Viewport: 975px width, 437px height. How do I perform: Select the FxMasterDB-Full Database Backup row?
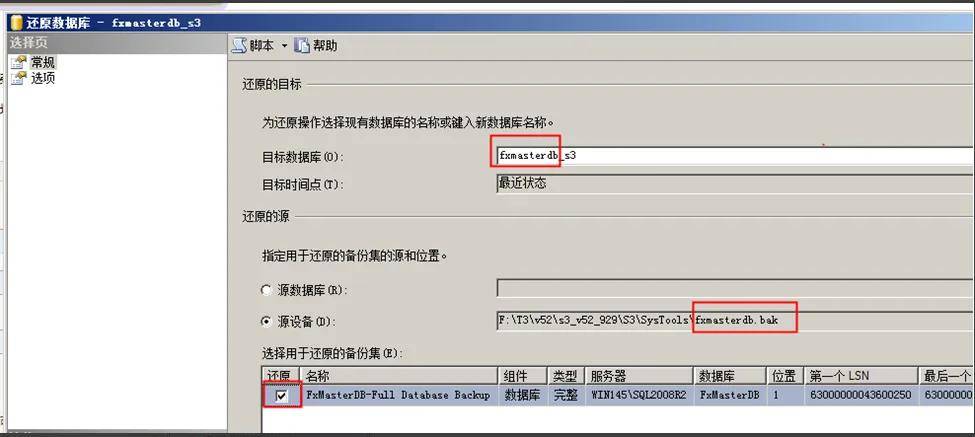[617, 395]
